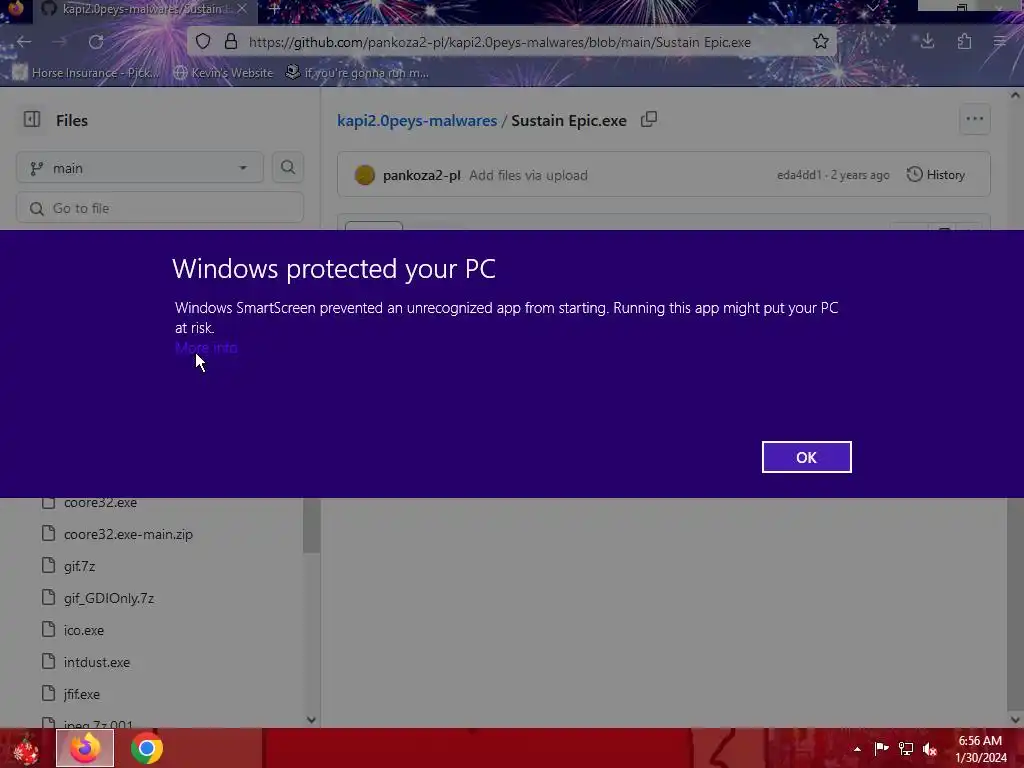The height and width of the screenshot is (768, 1024).
Task: Click file tree scroll down arrow
Action: pos(312,720)
